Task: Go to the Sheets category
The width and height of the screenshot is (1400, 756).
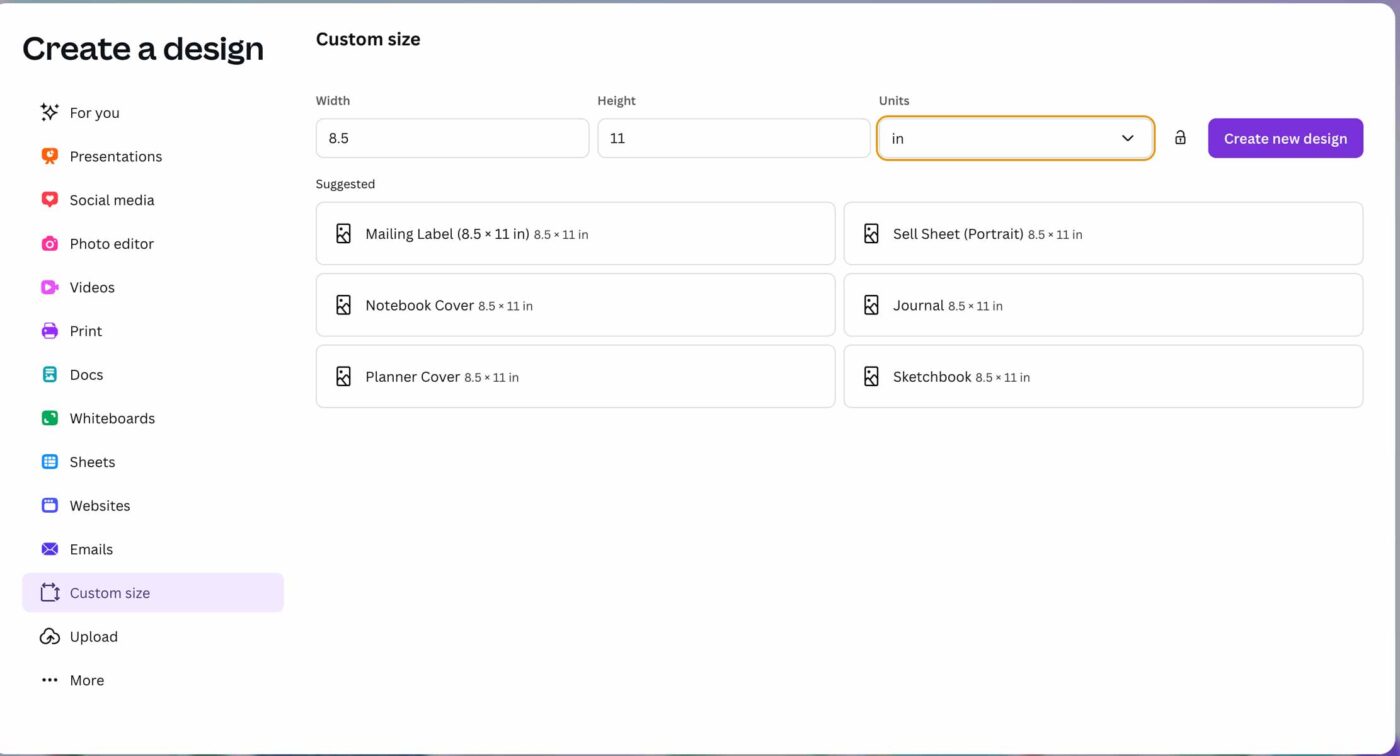Action: (92, 462)
